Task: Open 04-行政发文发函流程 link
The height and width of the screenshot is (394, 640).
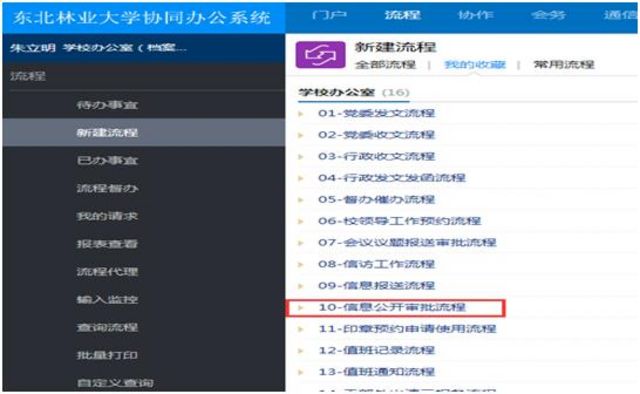Action: point(392,178)
